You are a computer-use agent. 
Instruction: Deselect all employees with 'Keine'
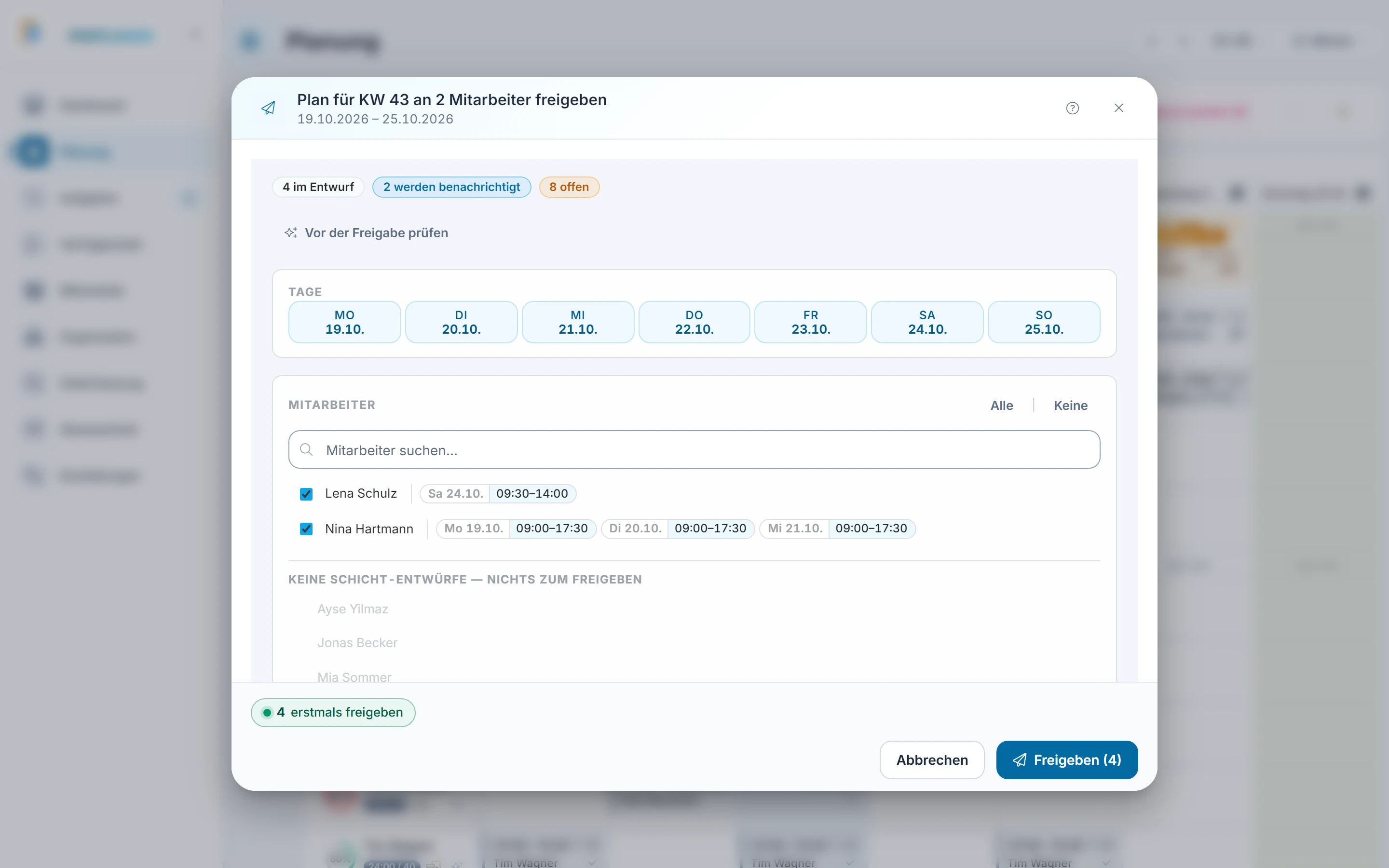tap(1071, 405)
